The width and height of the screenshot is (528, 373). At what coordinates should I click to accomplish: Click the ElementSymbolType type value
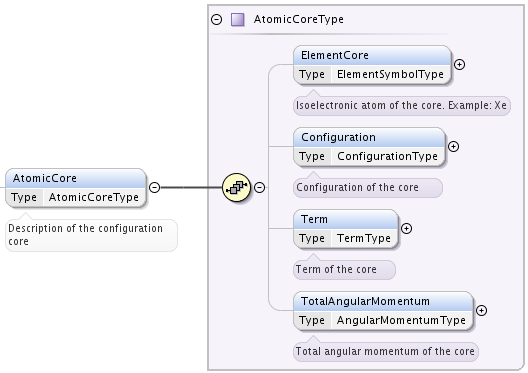390,74
